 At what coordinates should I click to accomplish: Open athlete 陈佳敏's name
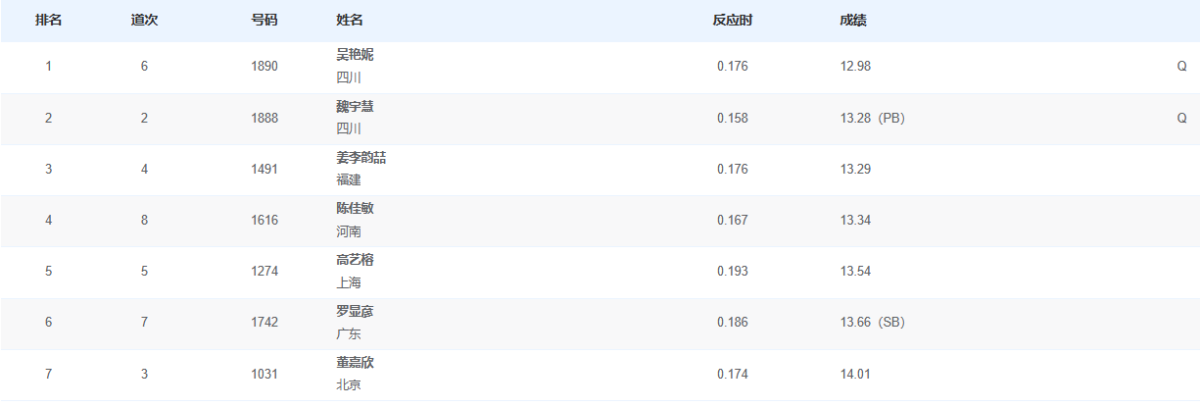click(355, 208)
